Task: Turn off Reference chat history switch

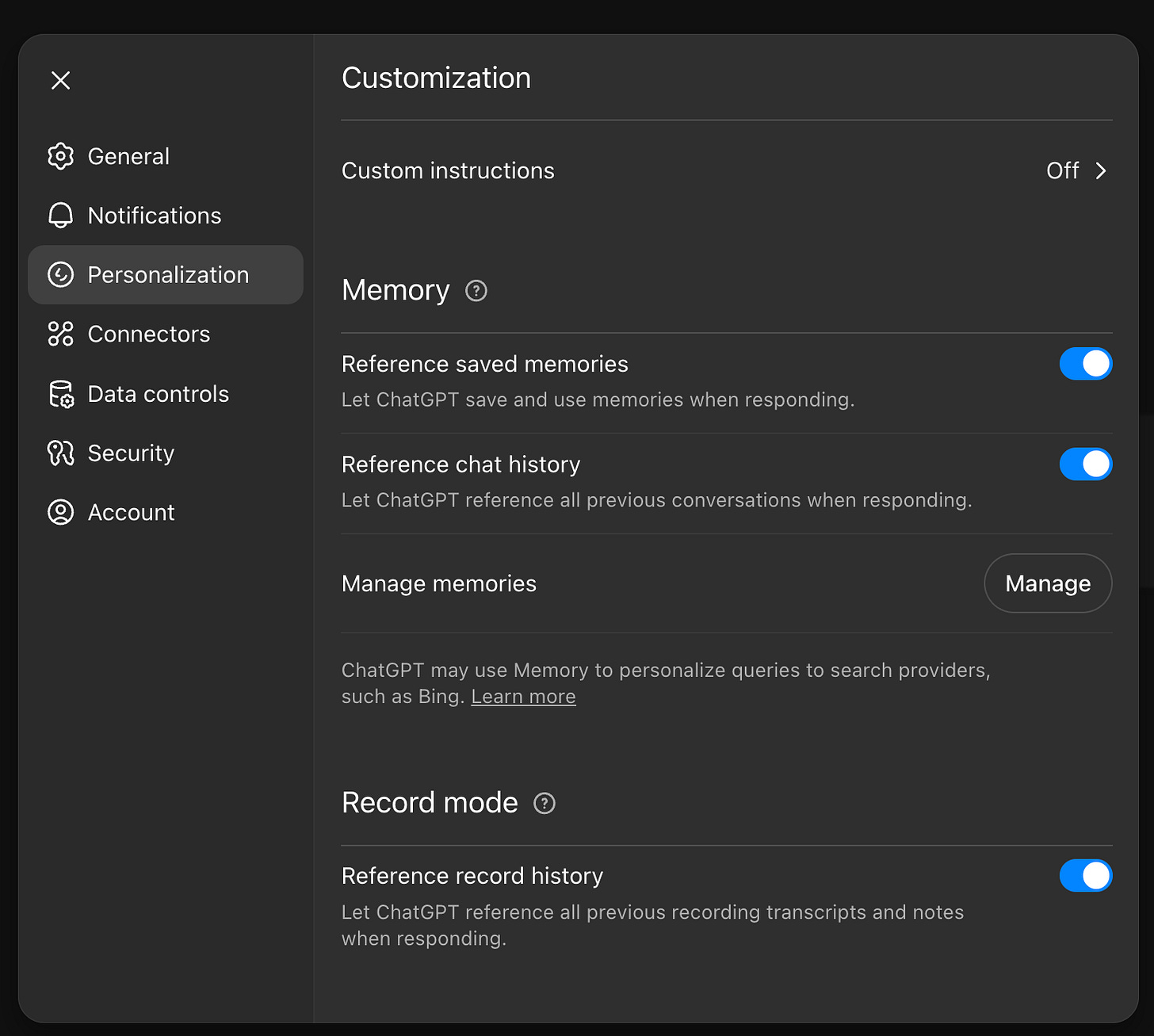Action: click(x=1086, y=464)
